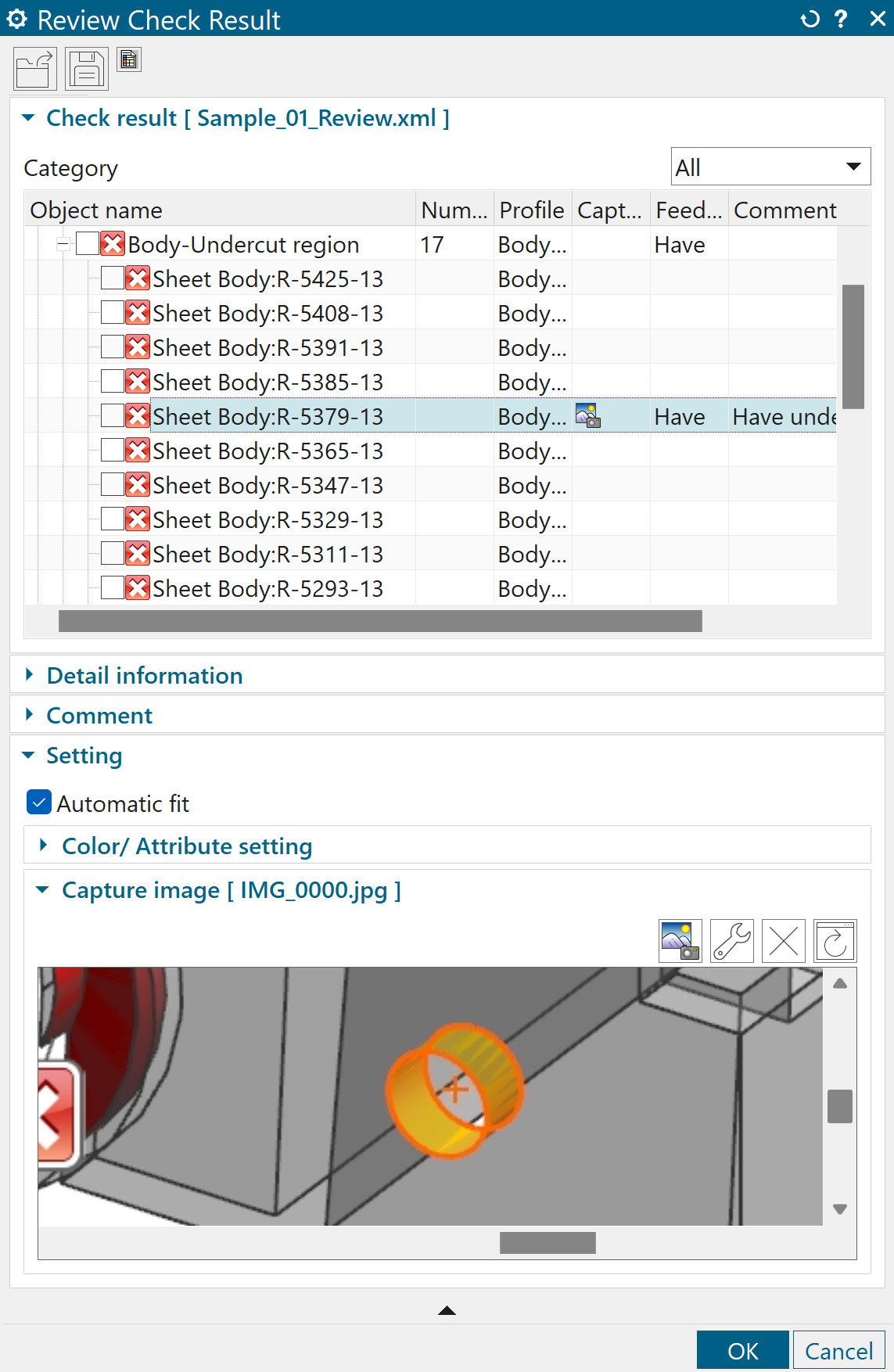894x1372 pixels.
Task: Click the open file folder icon
Action: point(34,70)
